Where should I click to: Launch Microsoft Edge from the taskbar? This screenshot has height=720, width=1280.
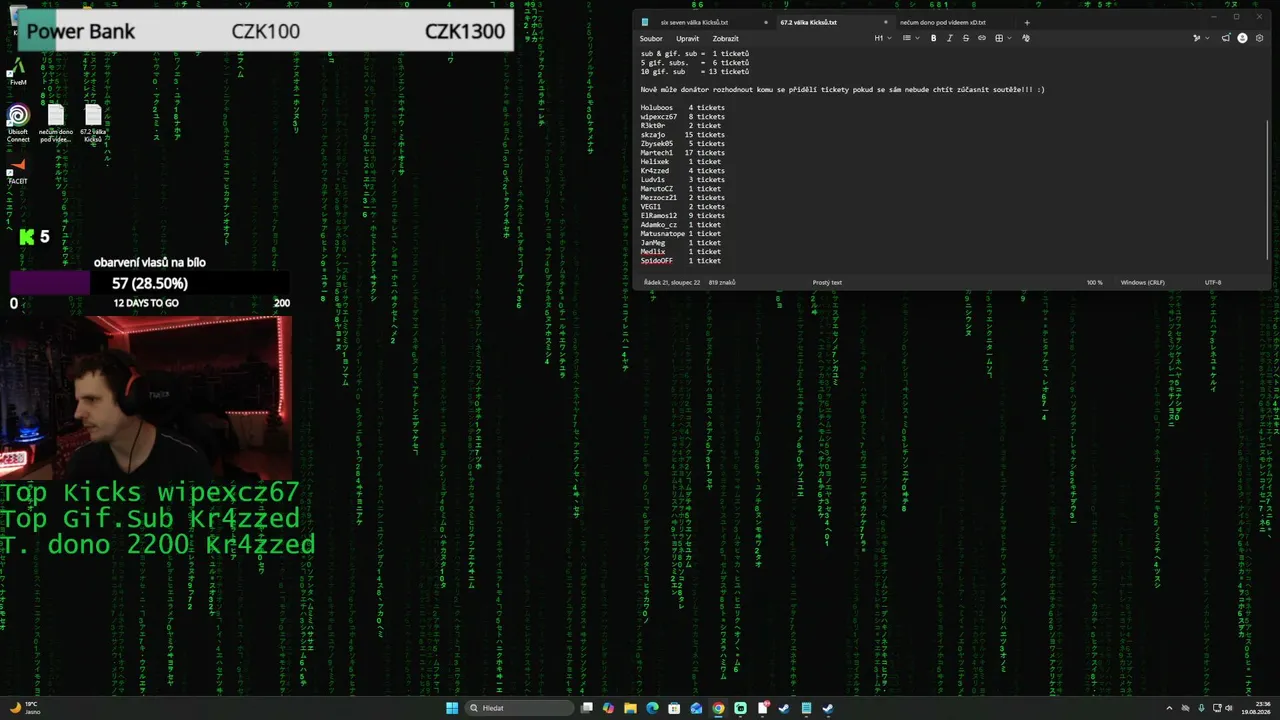pos(653,708)
